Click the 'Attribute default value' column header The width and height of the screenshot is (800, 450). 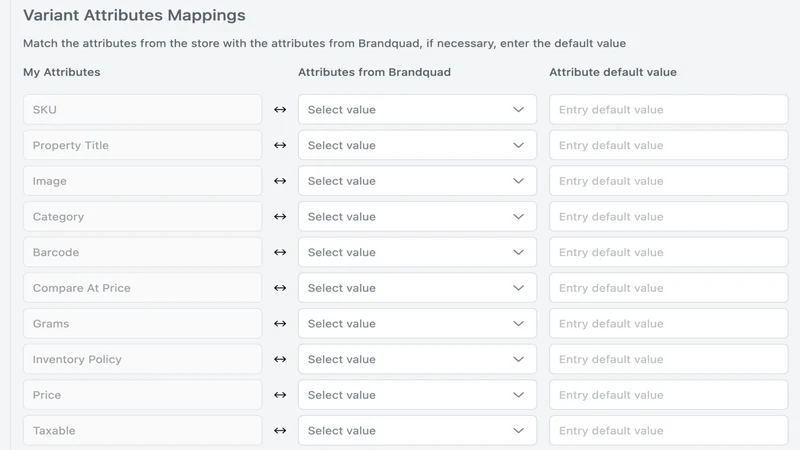point(613,72)
